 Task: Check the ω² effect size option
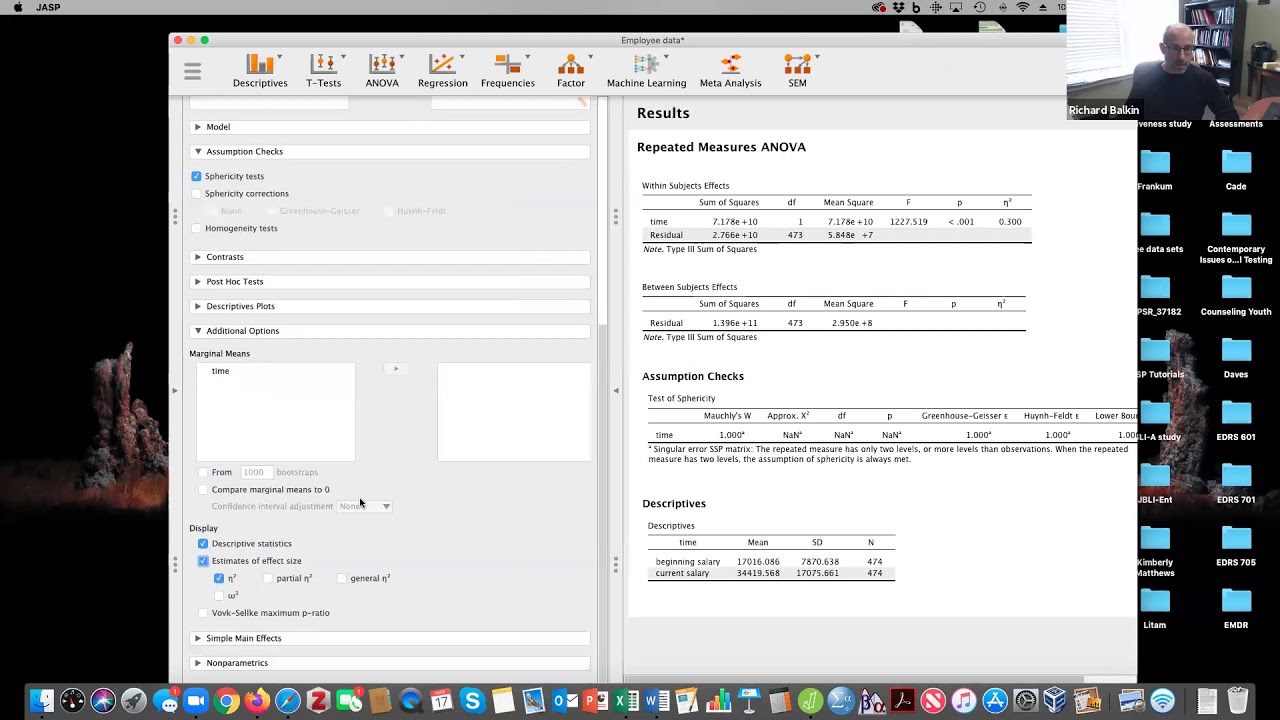point(219,596)
